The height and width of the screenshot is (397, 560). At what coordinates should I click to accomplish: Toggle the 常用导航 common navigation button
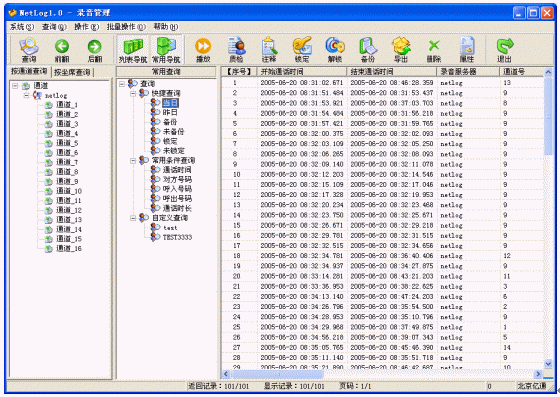[166, 50]
